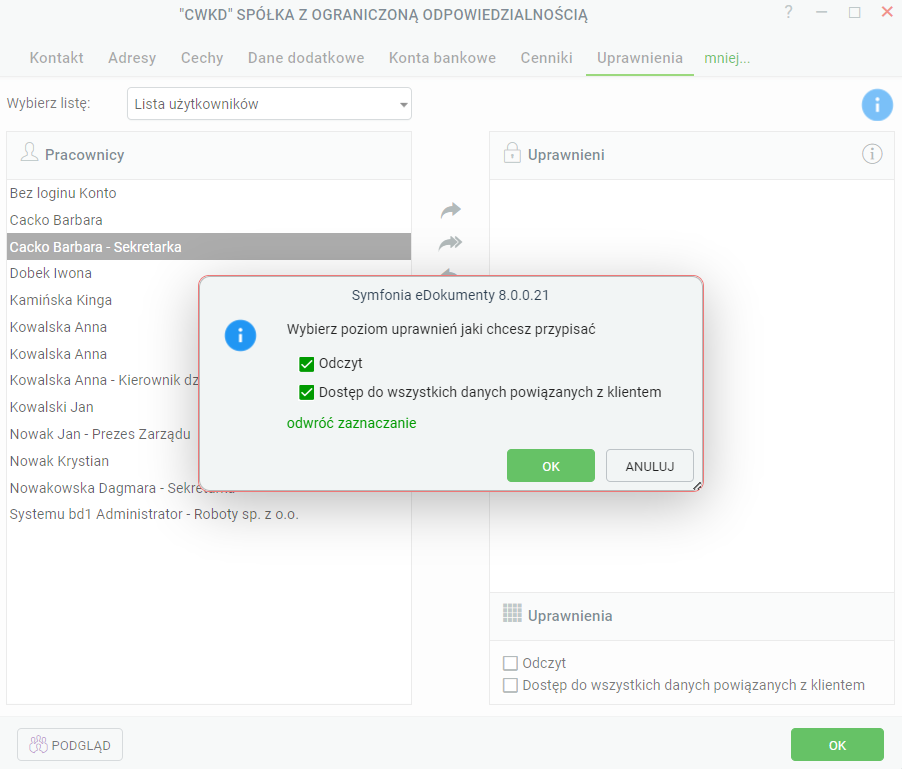Select Kowalski Jan in the list

(103, 407)
